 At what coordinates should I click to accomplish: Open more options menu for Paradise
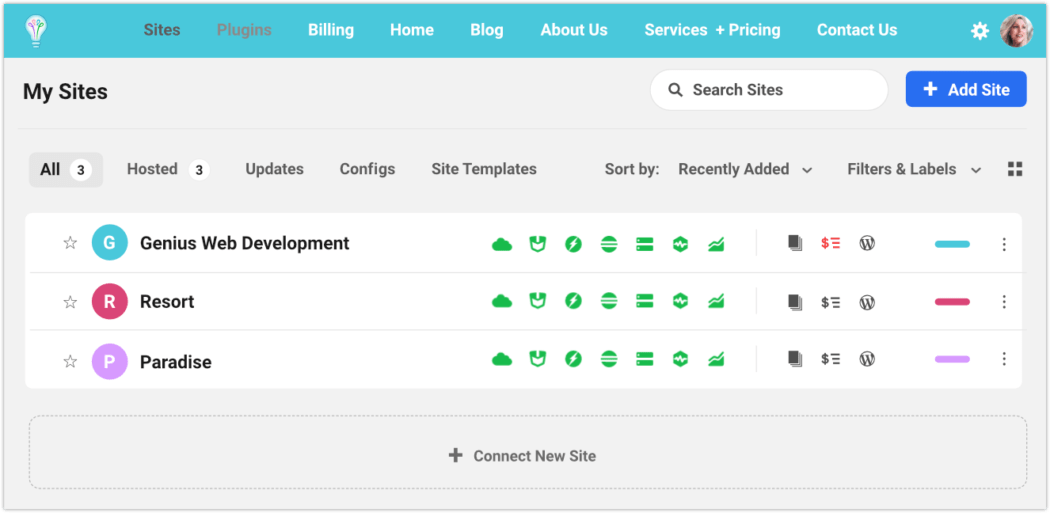1004,359
